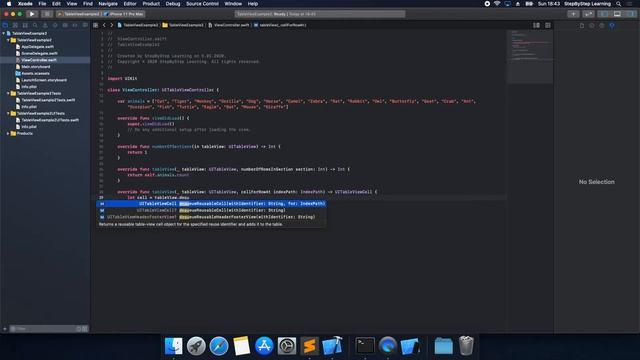Collapse the TableViewExample2 folder group

8,40
